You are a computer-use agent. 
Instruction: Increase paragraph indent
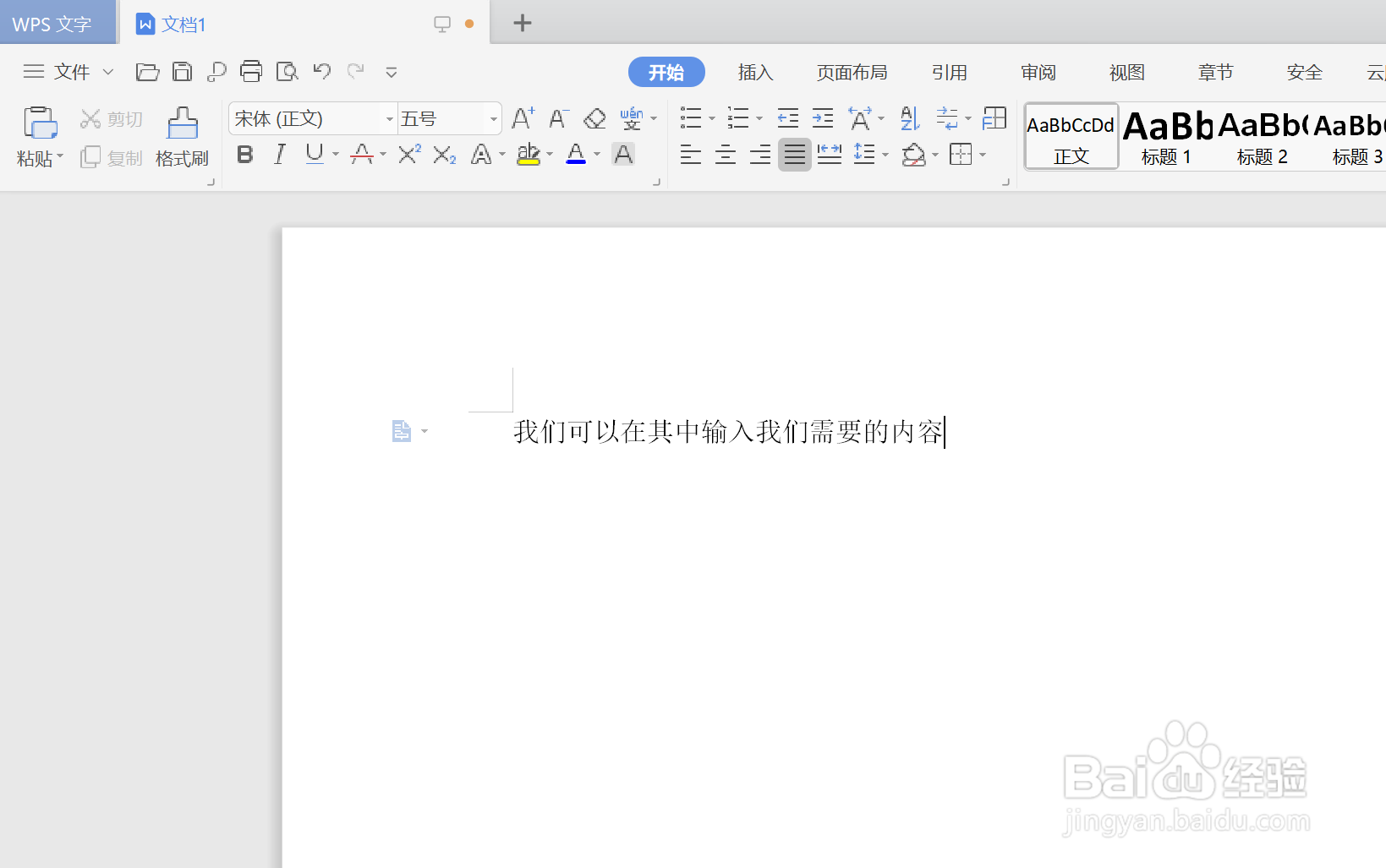point(822,118)
